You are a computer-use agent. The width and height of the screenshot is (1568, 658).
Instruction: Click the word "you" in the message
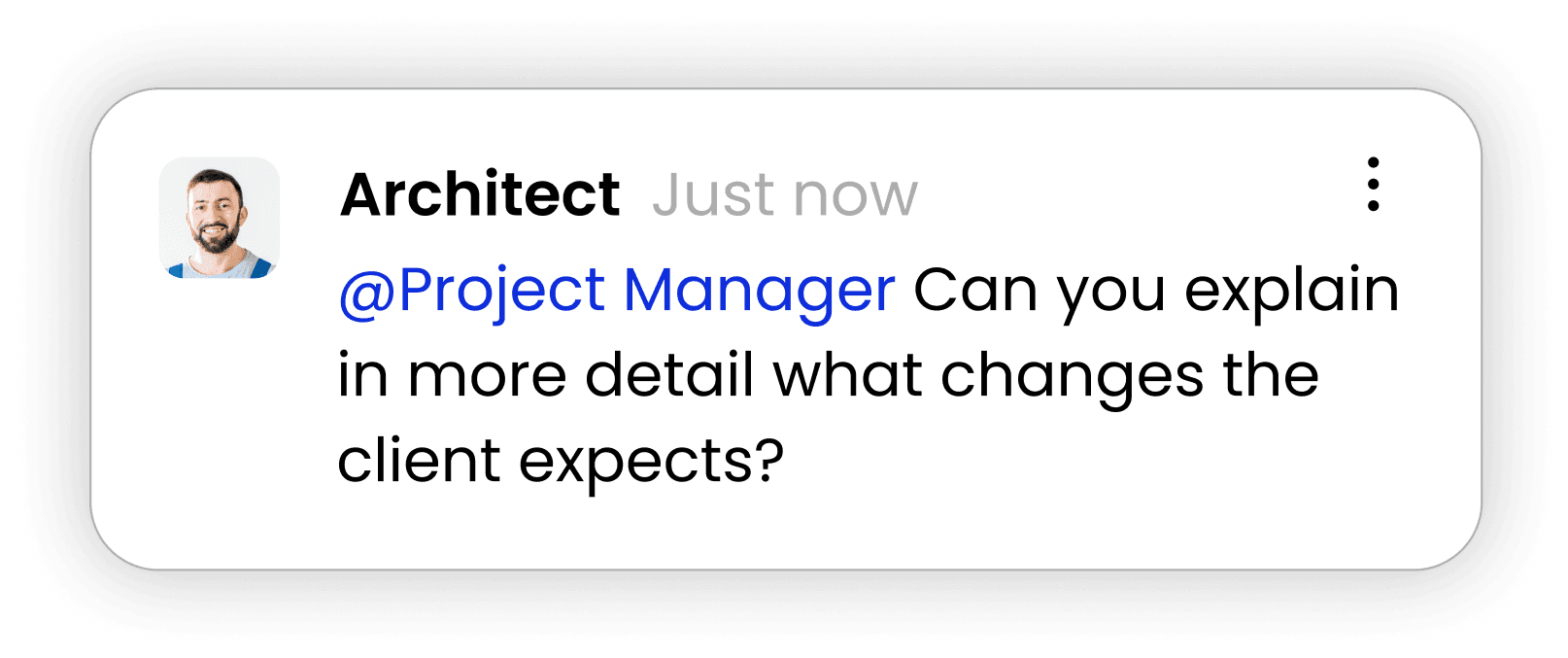(1110, 293)
